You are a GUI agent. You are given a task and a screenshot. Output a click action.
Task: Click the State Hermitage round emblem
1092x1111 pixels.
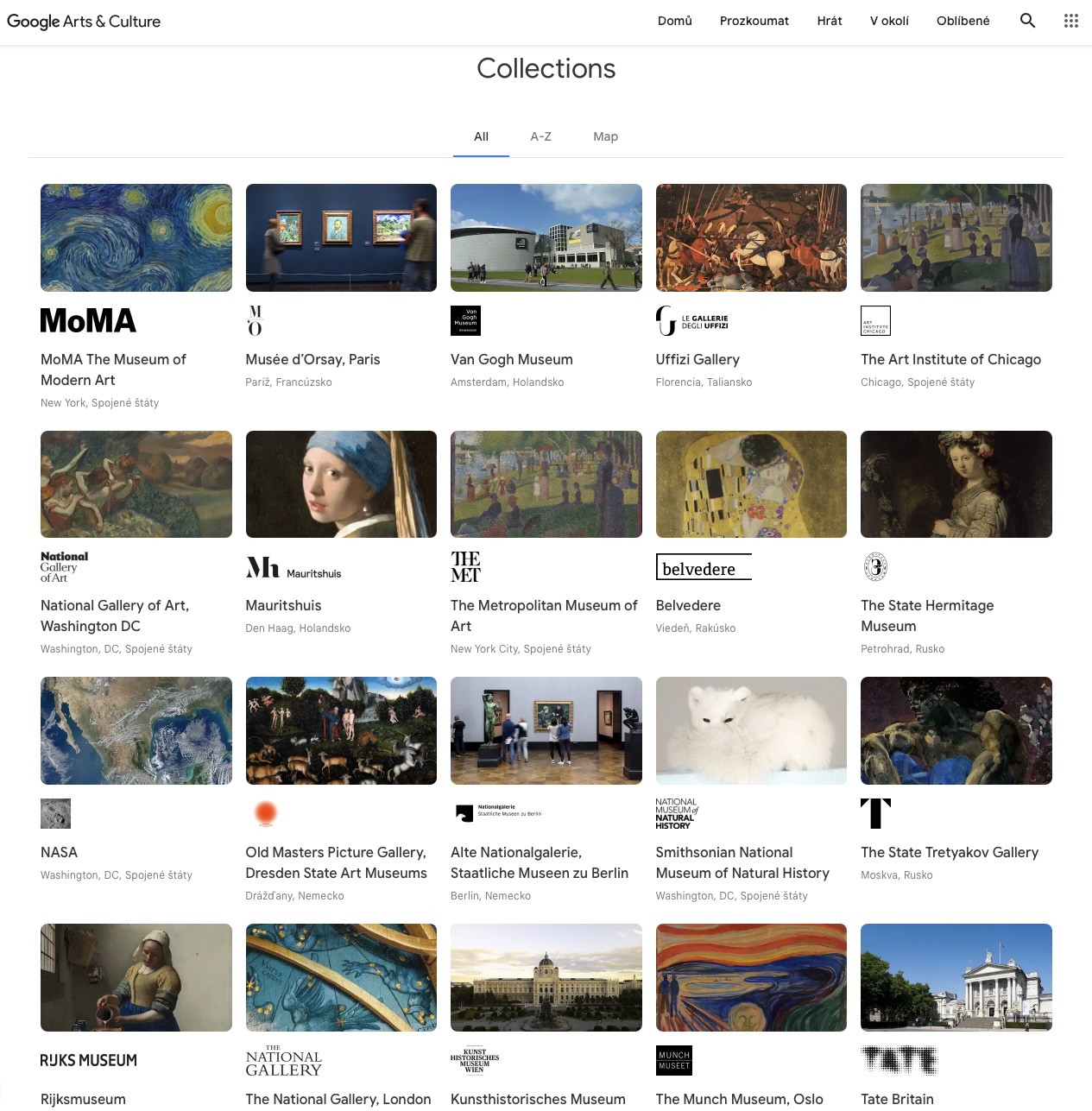point(875,567)
